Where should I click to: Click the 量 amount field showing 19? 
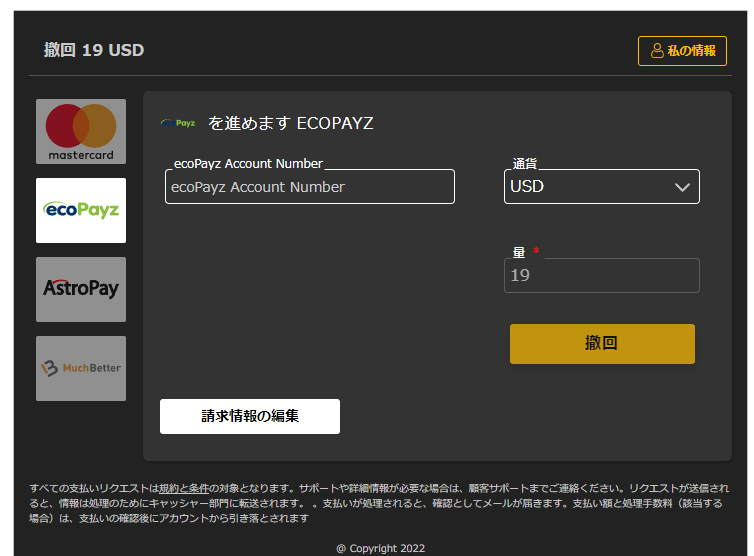click(x=602, y=276)
